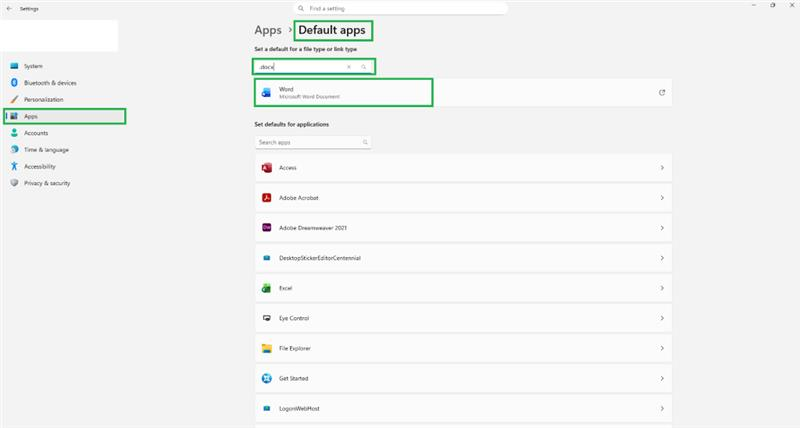Click the Adobe Acrobat app icon

pyautogui.click(x=266, y=198)
